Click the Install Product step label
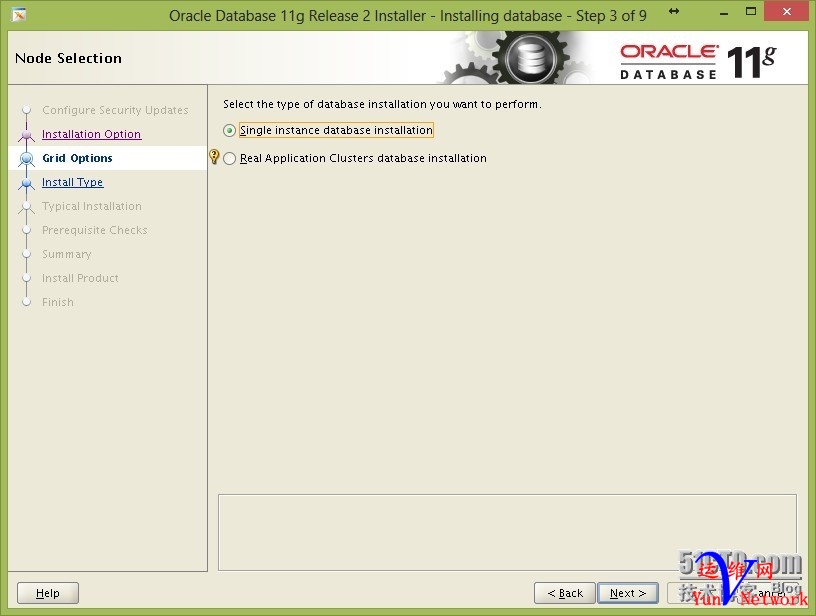Viewport: 816px width, 616px height. 80,278
